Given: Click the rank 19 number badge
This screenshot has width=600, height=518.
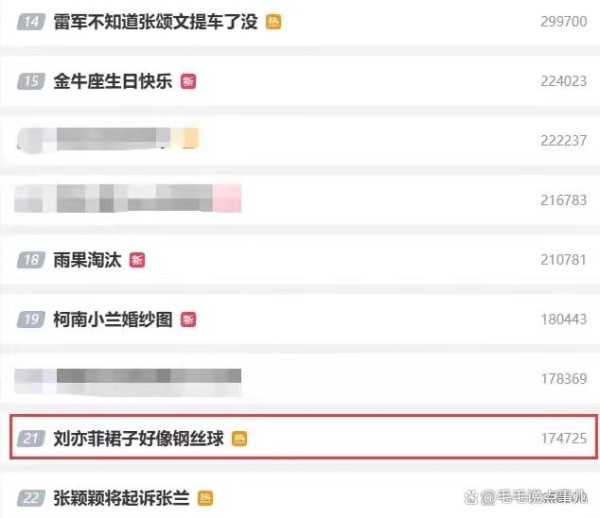Looking at the screenshot, I should [x=31, y=319].
